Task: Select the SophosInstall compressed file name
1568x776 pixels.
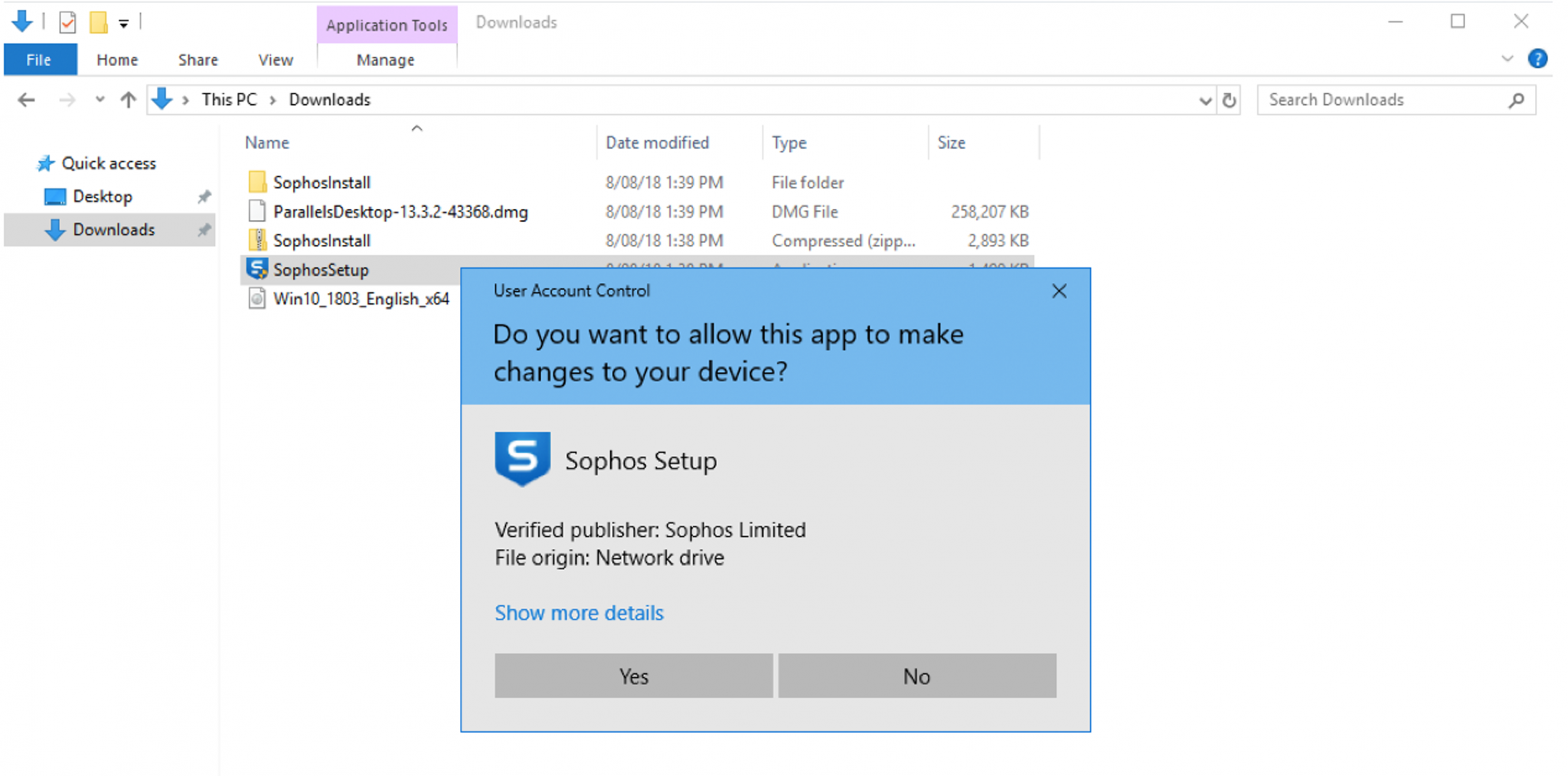Action: coord(322,241)
